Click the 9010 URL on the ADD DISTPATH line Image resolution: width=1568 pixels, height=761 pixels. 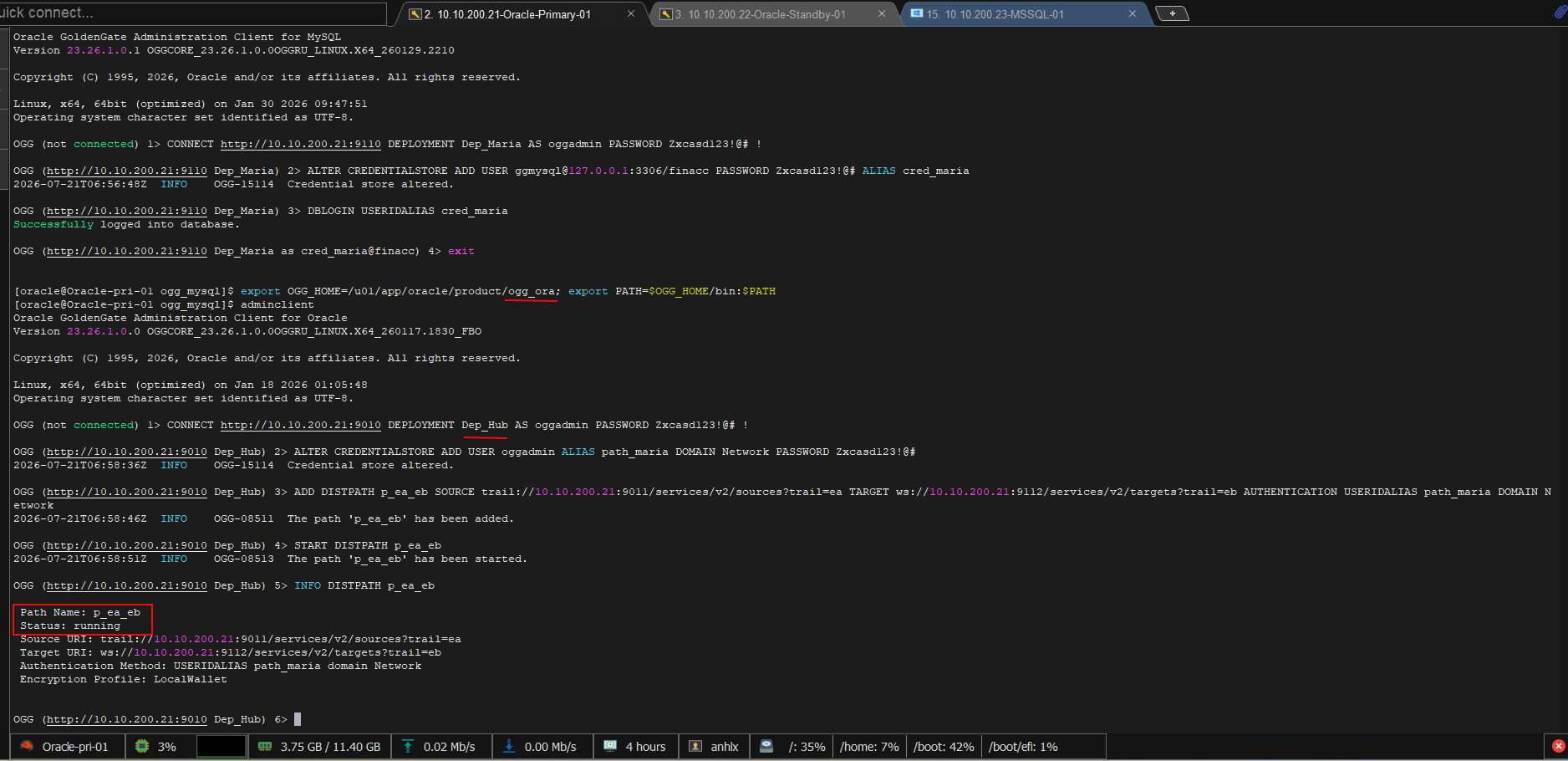click(126, 492)
